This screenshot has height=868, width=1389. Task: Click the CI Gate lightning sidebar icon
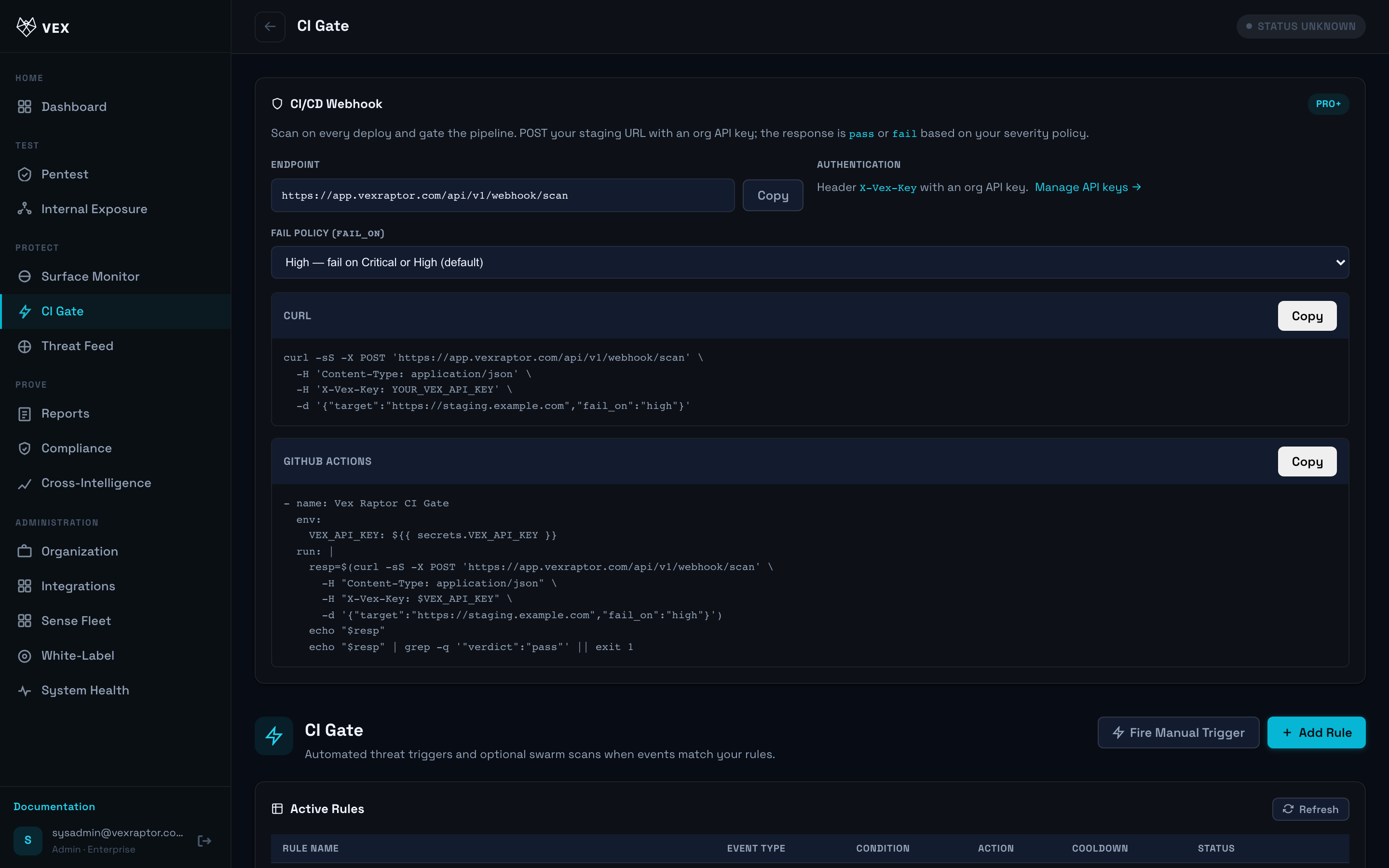tap(25, 311)
